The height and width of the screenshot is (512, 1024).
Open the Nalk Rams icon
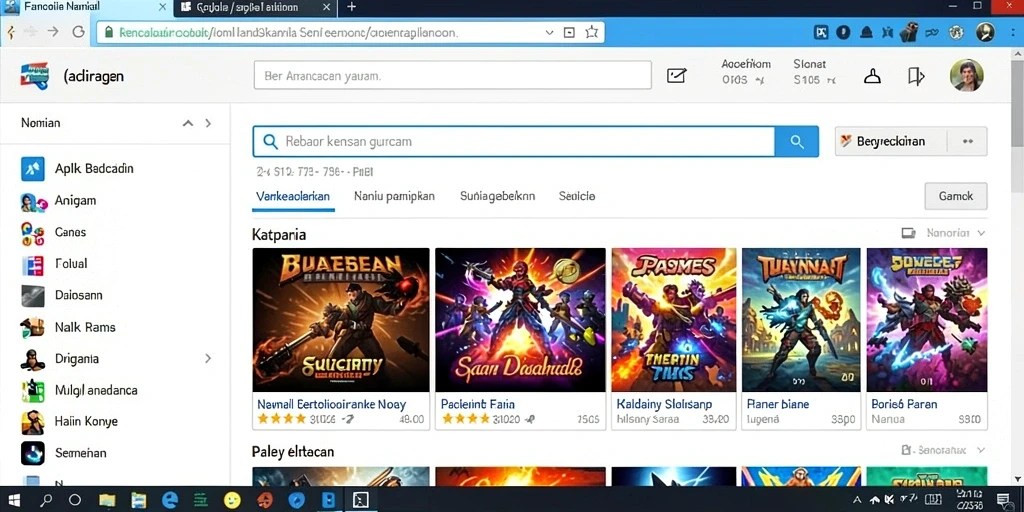click(33, 326)
